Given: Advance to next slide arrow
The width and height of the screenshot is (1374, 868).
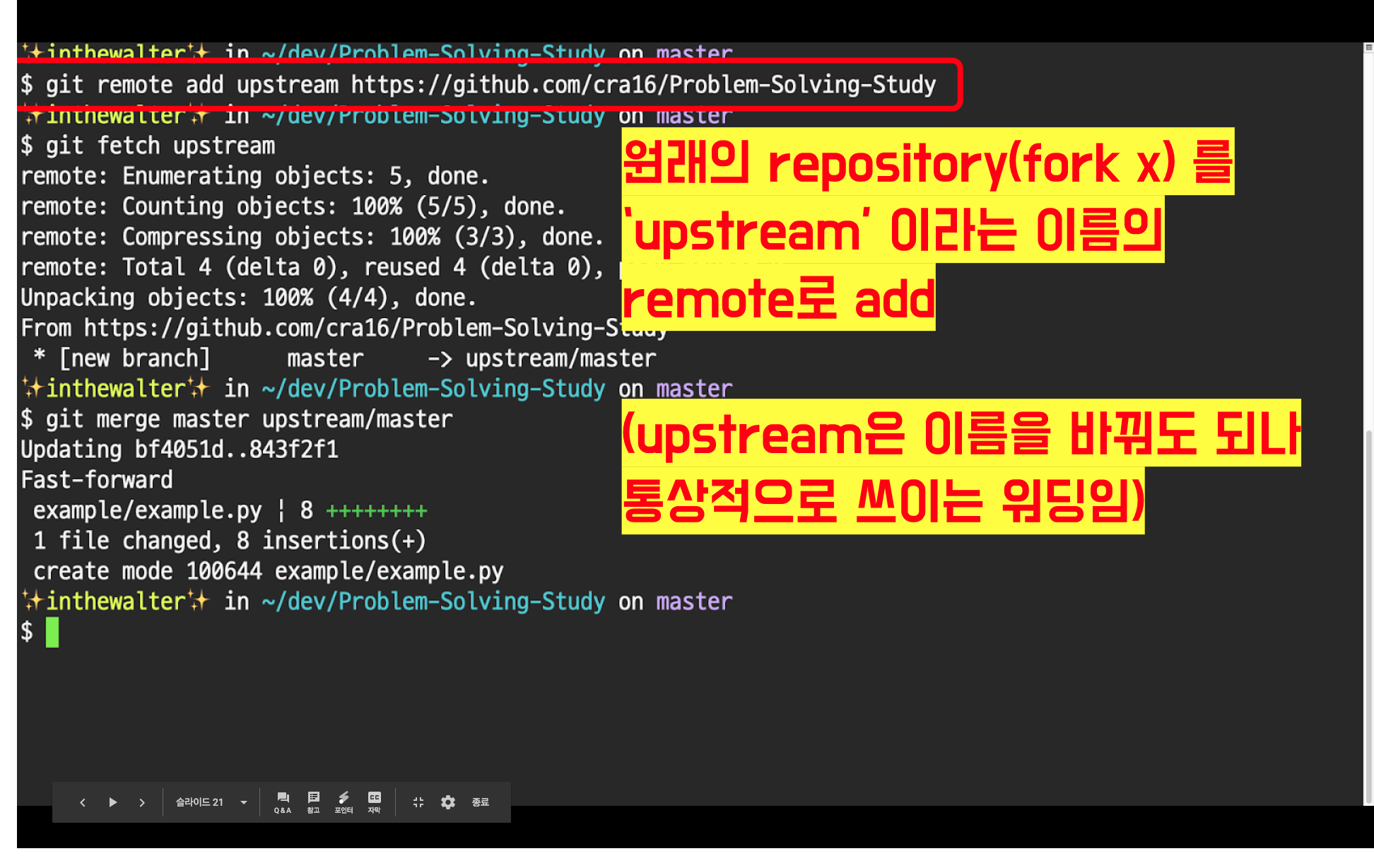Looking at the screenshot, I should point(142,802).
